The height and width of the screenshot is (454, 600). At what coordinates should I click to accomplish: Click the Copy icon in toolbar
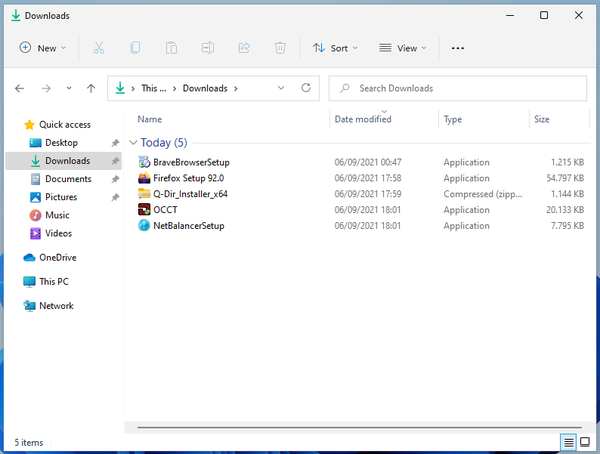click(x=135, y=48)
